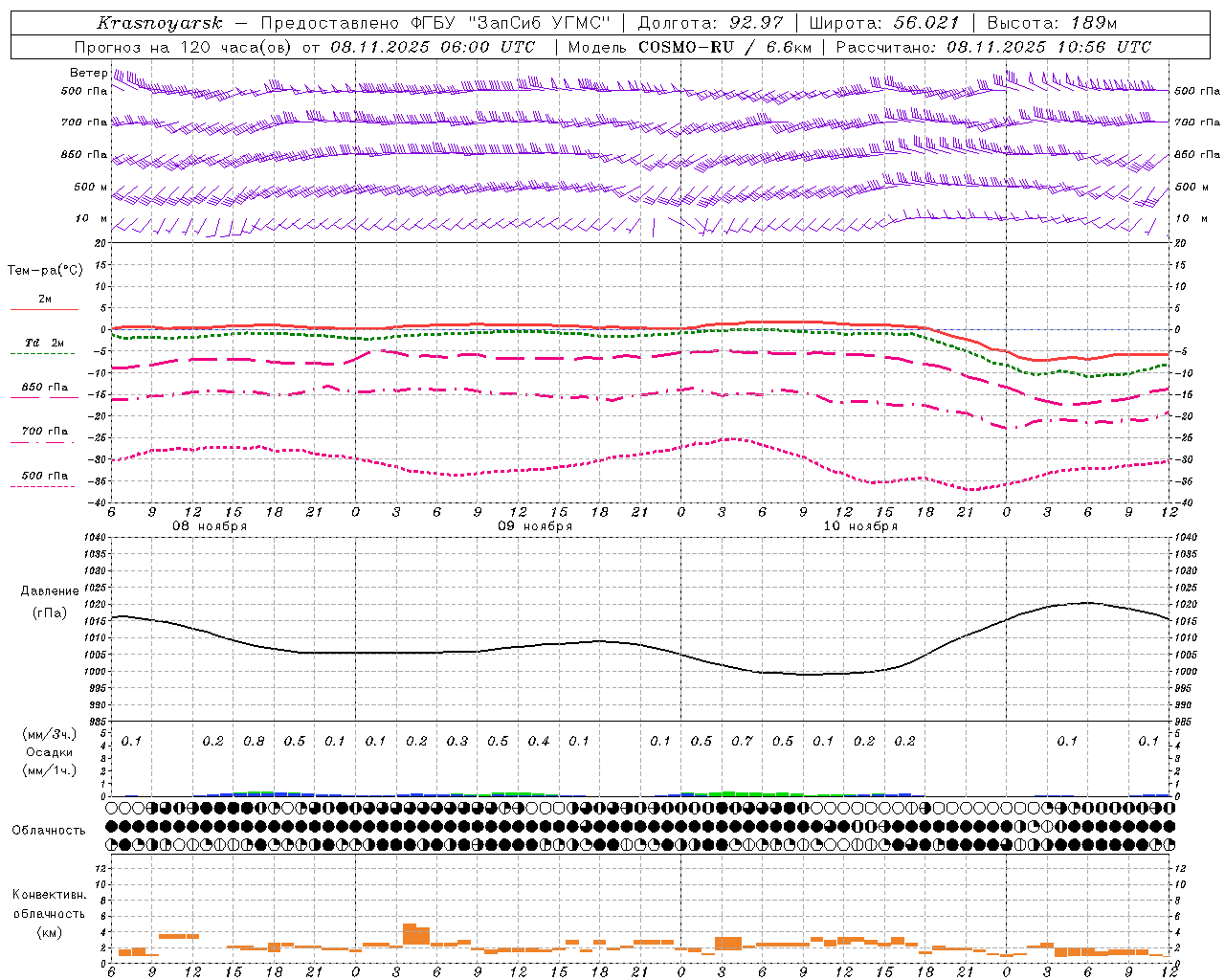This screenshot has width=1225, height=980.
Task: Click the 500 м wind level label on left
Action: pos(91,187)
